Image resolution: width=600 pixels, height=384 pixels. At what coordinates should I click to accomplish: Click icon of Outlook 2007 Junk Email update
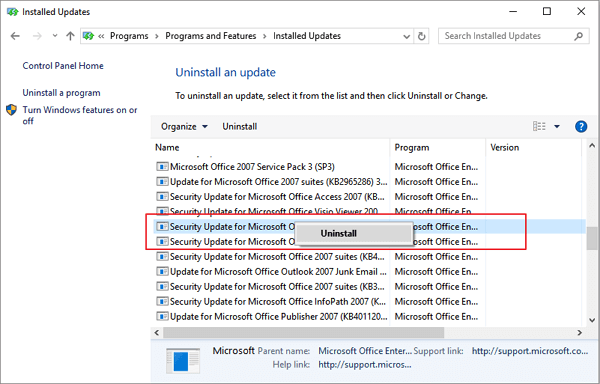tap(162, 272)
